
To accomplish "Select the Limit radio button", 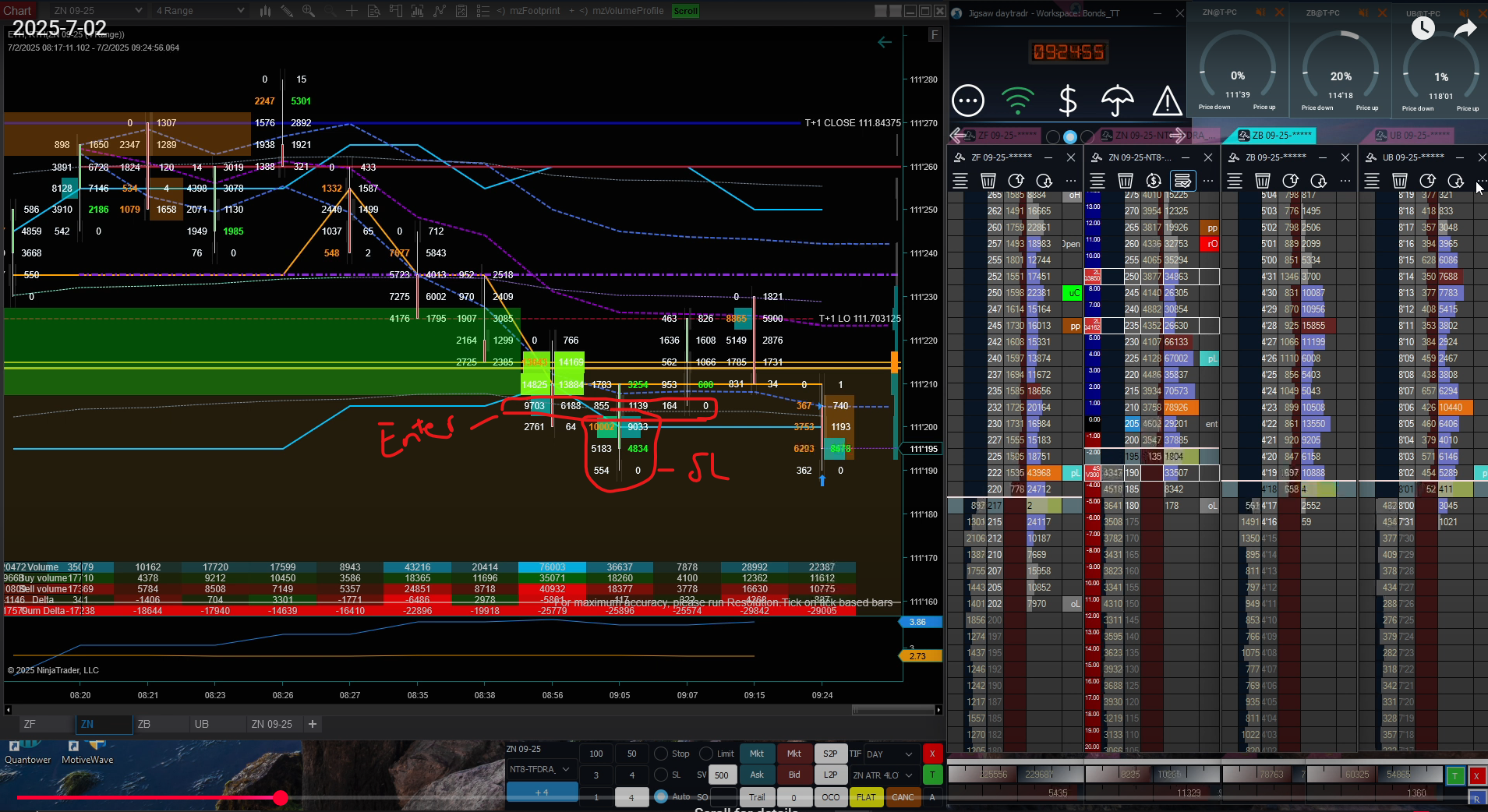I will [x=706, y=754].
